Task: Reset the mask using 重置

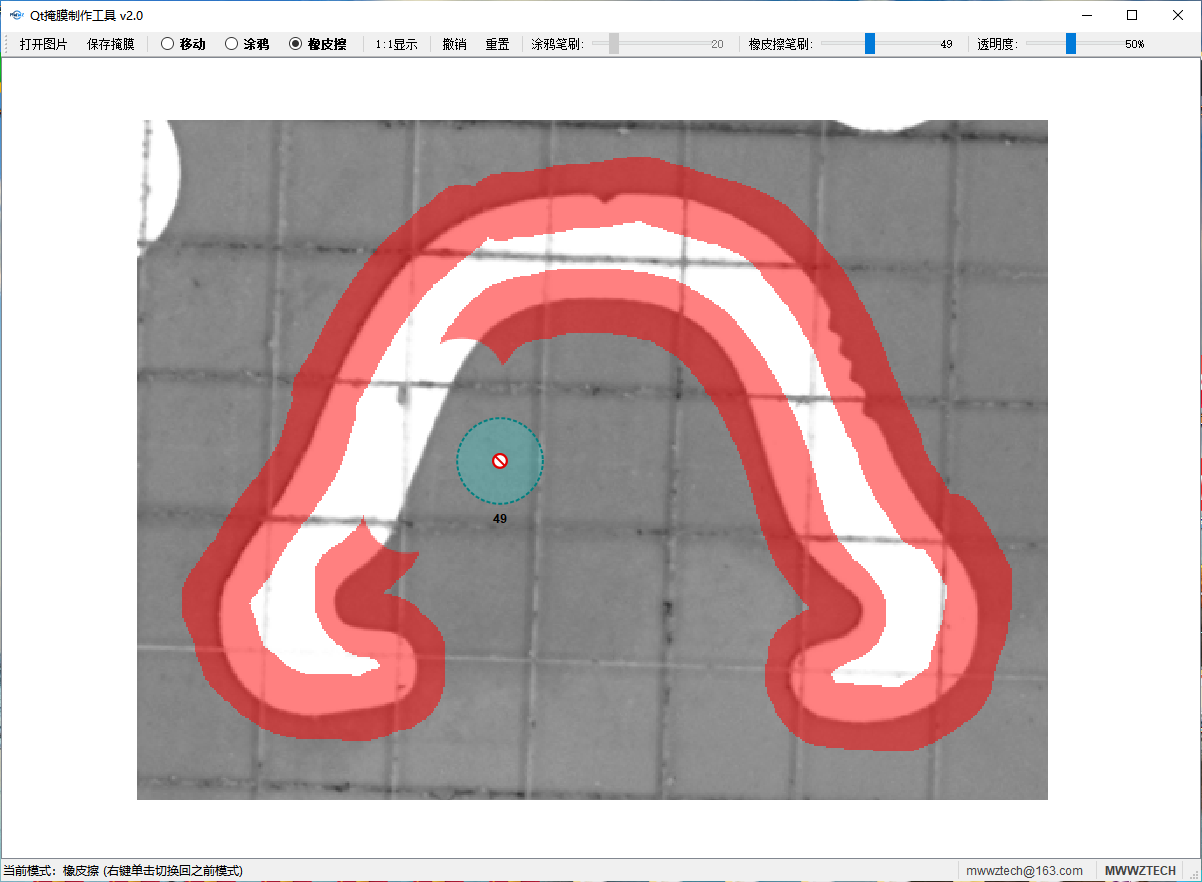Action: coord(497,44)
